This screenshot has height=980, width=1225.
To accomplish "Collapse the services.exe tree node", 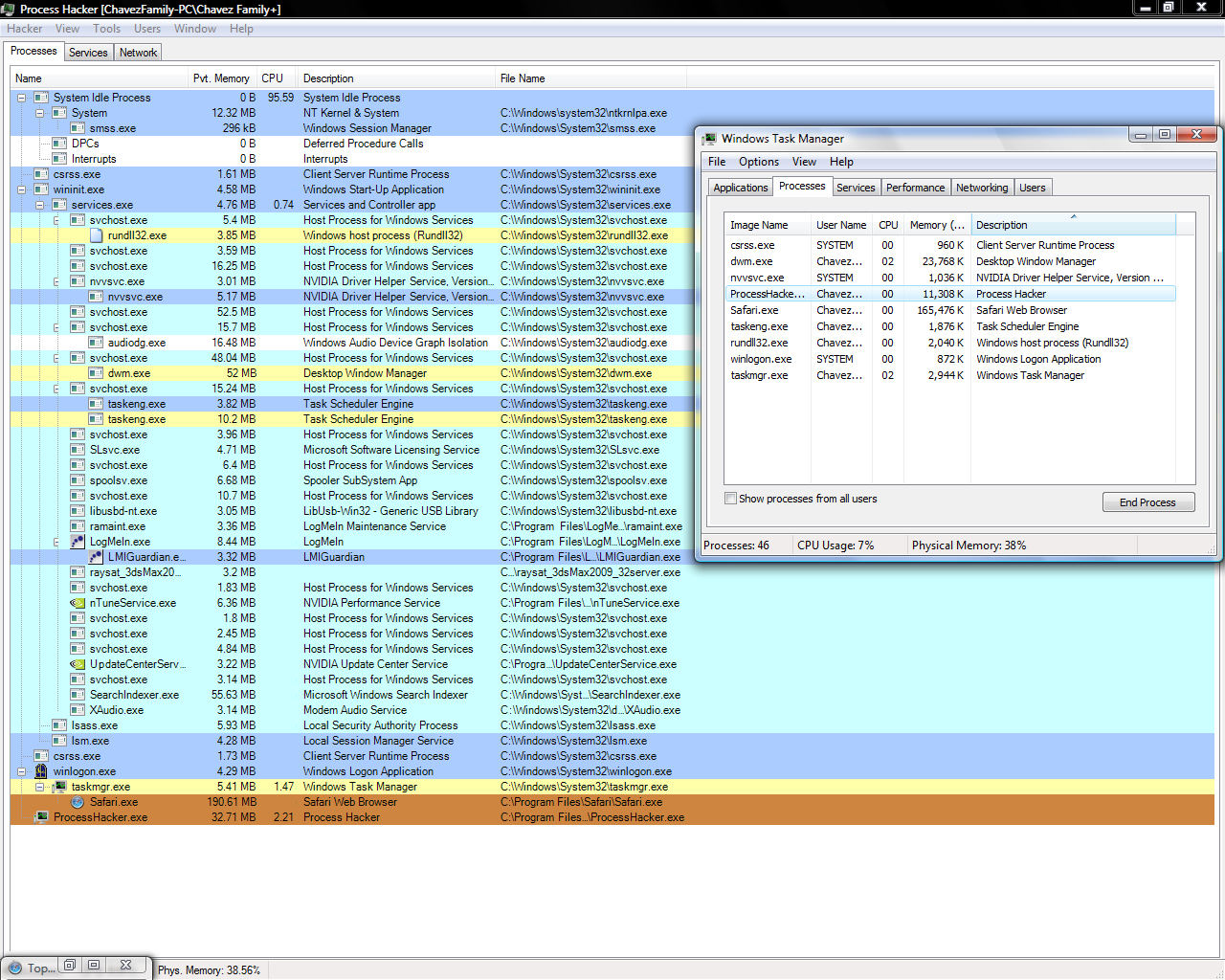I will 40,205.
